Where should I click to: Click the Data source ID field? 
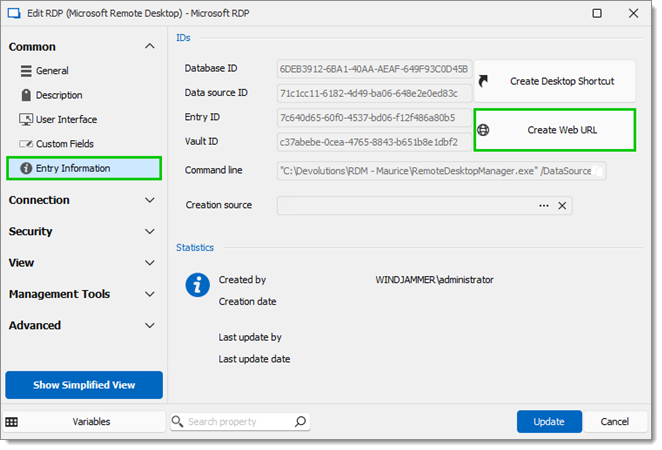click(x=374, y=93)
